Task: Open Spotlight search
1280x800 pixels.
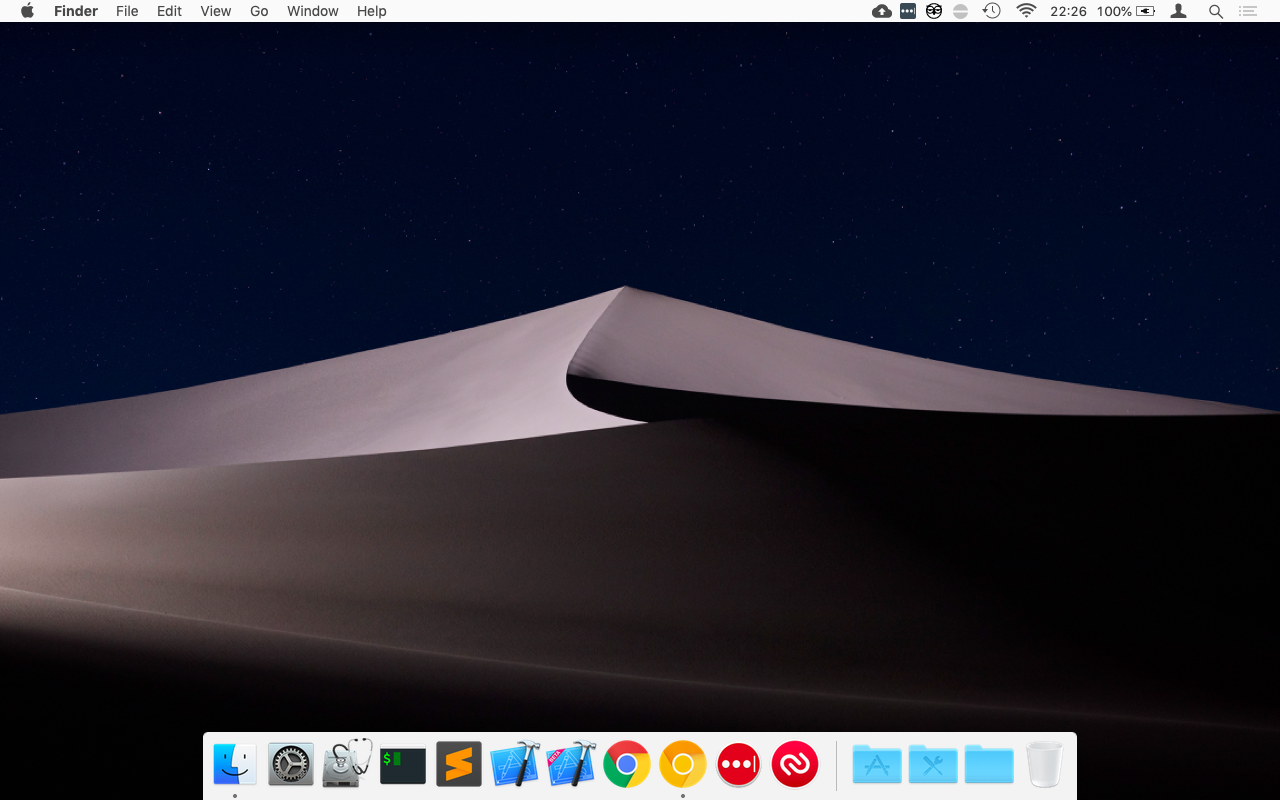Action: [1216, 11]
